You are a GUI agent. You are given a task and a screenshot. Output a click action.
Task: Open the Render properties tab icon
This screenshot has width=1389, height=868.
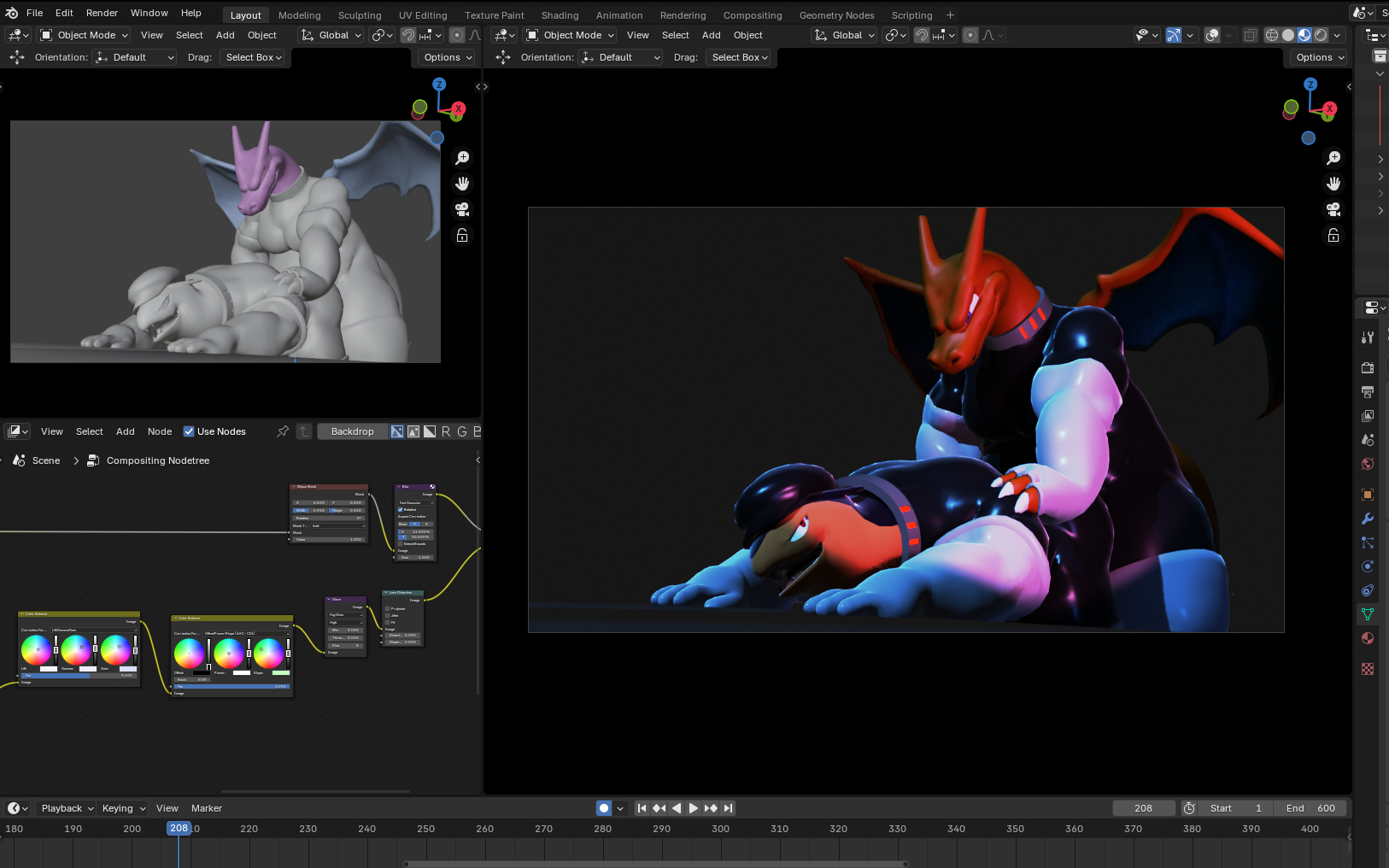1368,367
